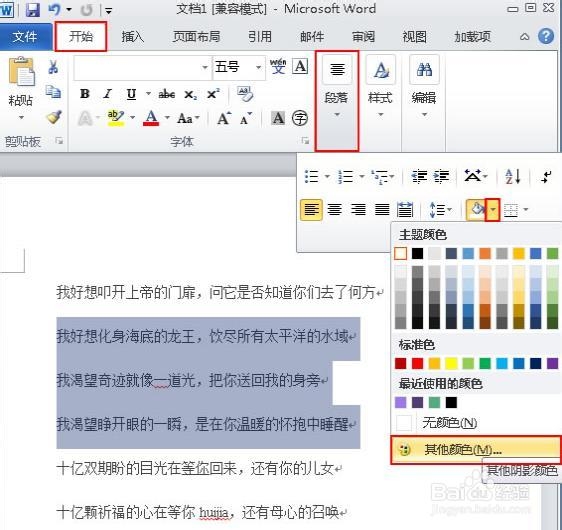Click the Format Painter brush icon
562x530 pixels.
(x=54, y=117)
